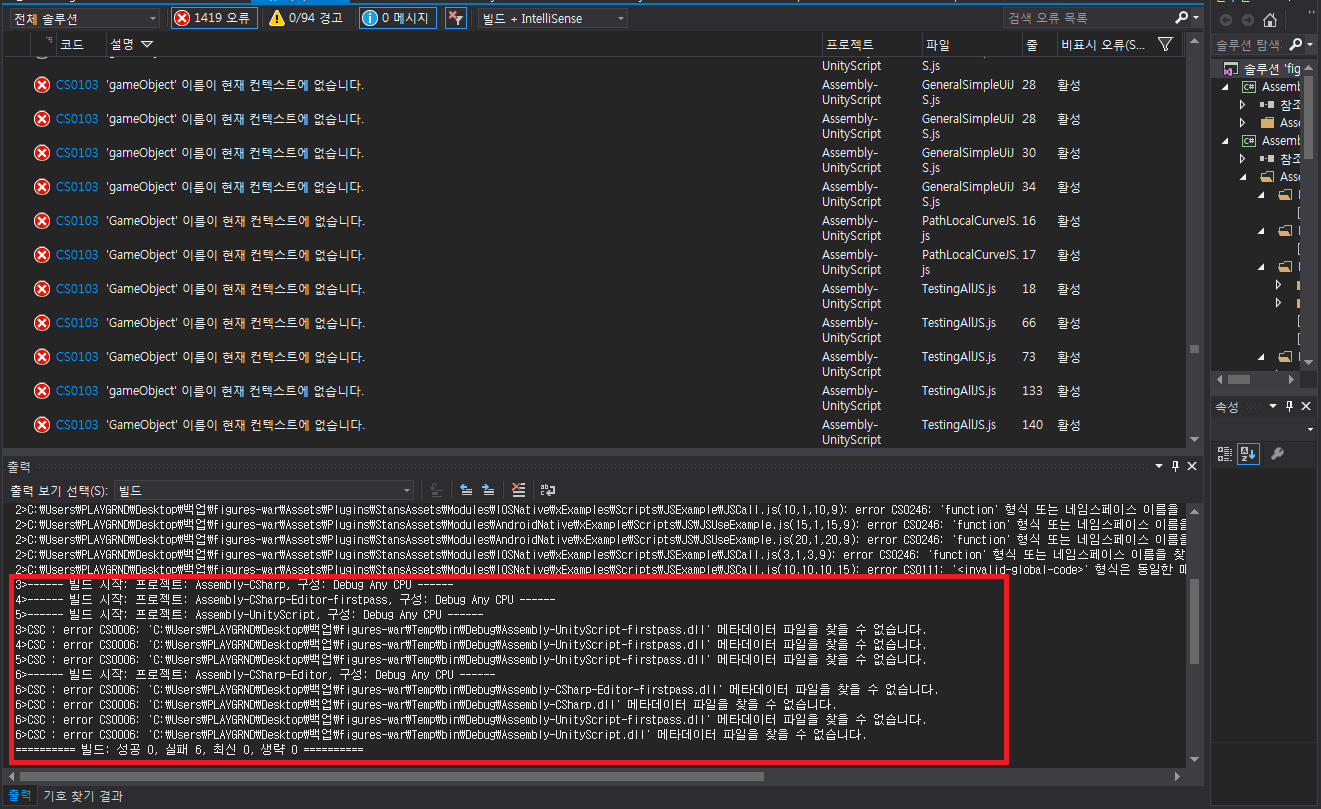Viewport: 1321px width, 809px height.
Task: Toggle the 1419 오류 errors filter
Action: click(213, 18)
